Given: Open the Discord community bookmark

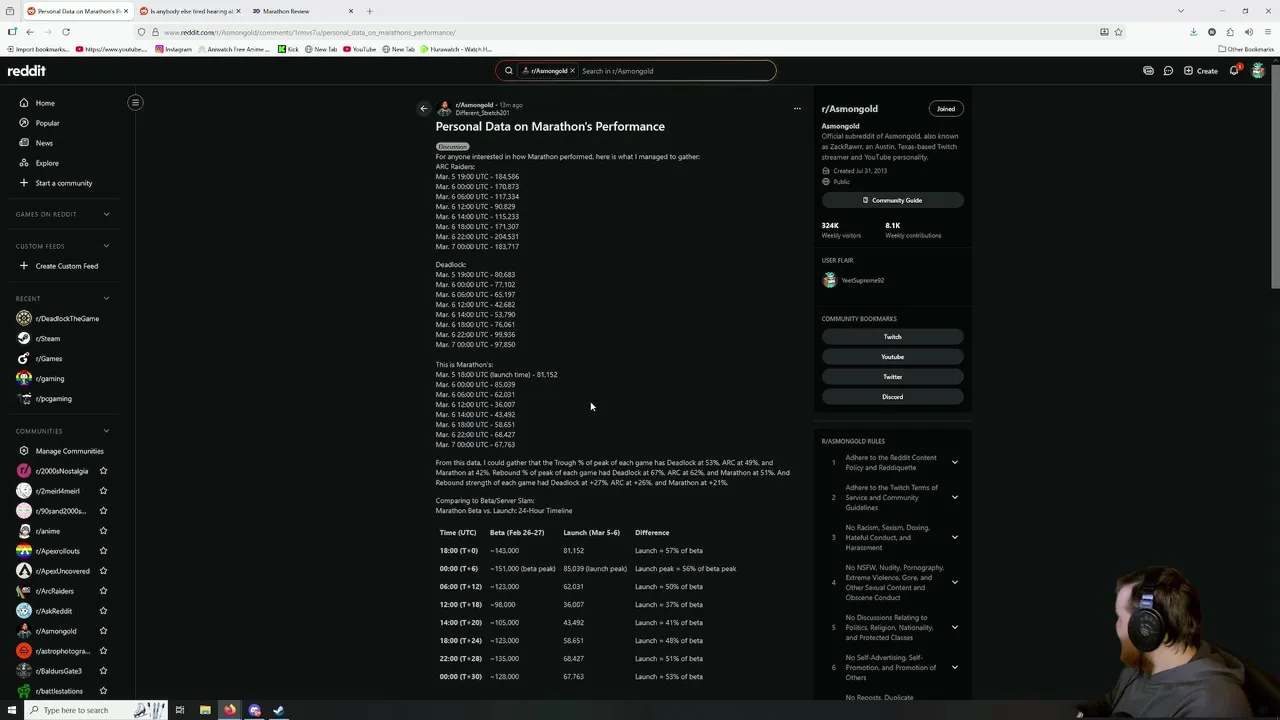Looking at the screenshot, I should click(892, 397).
